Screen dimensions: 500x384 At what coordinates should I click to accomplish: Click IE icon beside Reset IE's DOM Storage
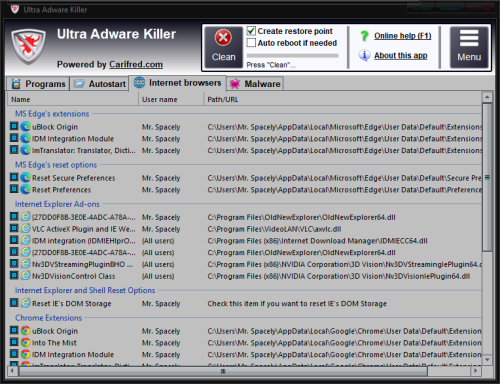25,303
